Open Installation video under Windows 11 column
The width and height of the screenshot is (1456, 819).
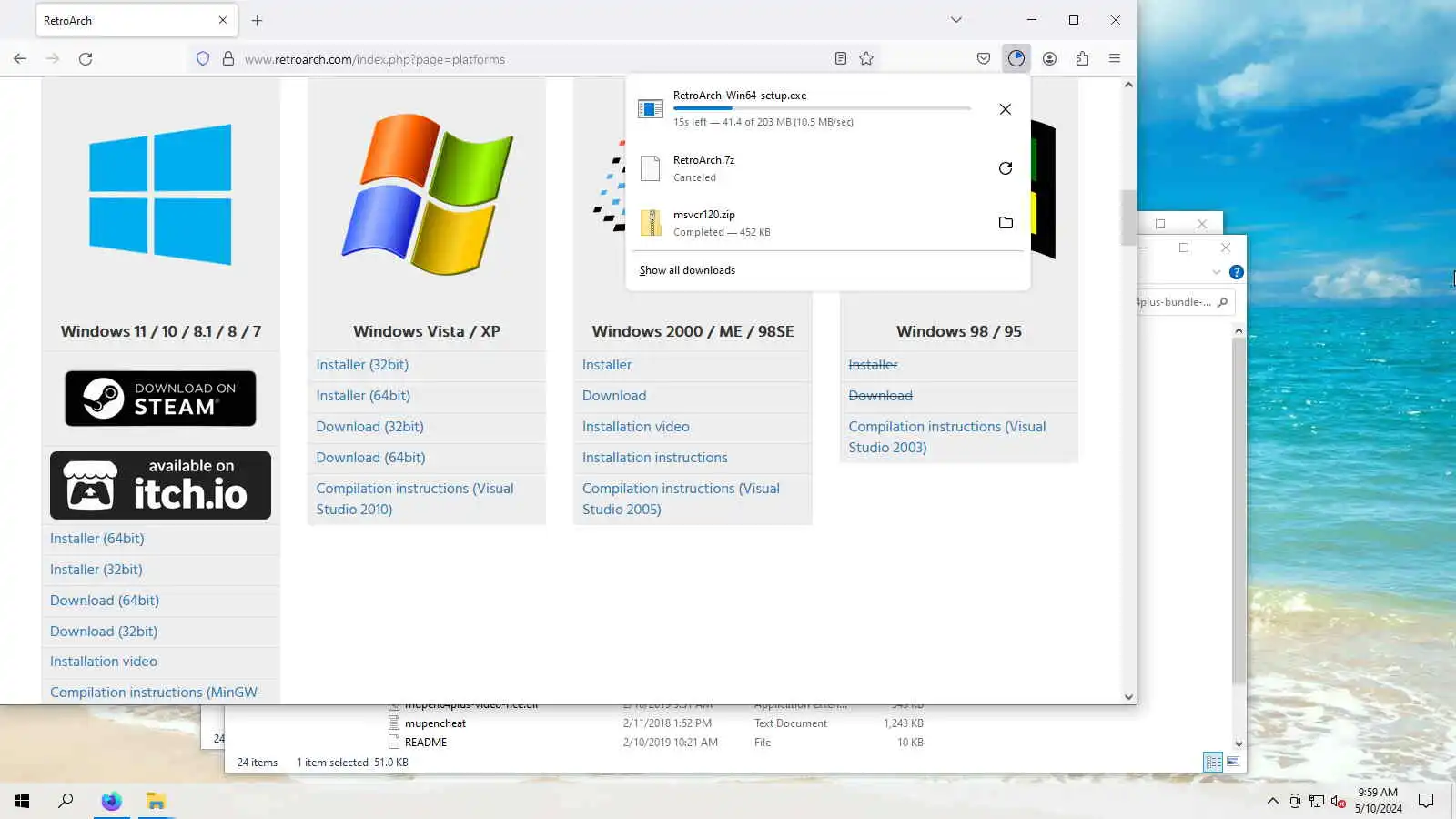104,662
